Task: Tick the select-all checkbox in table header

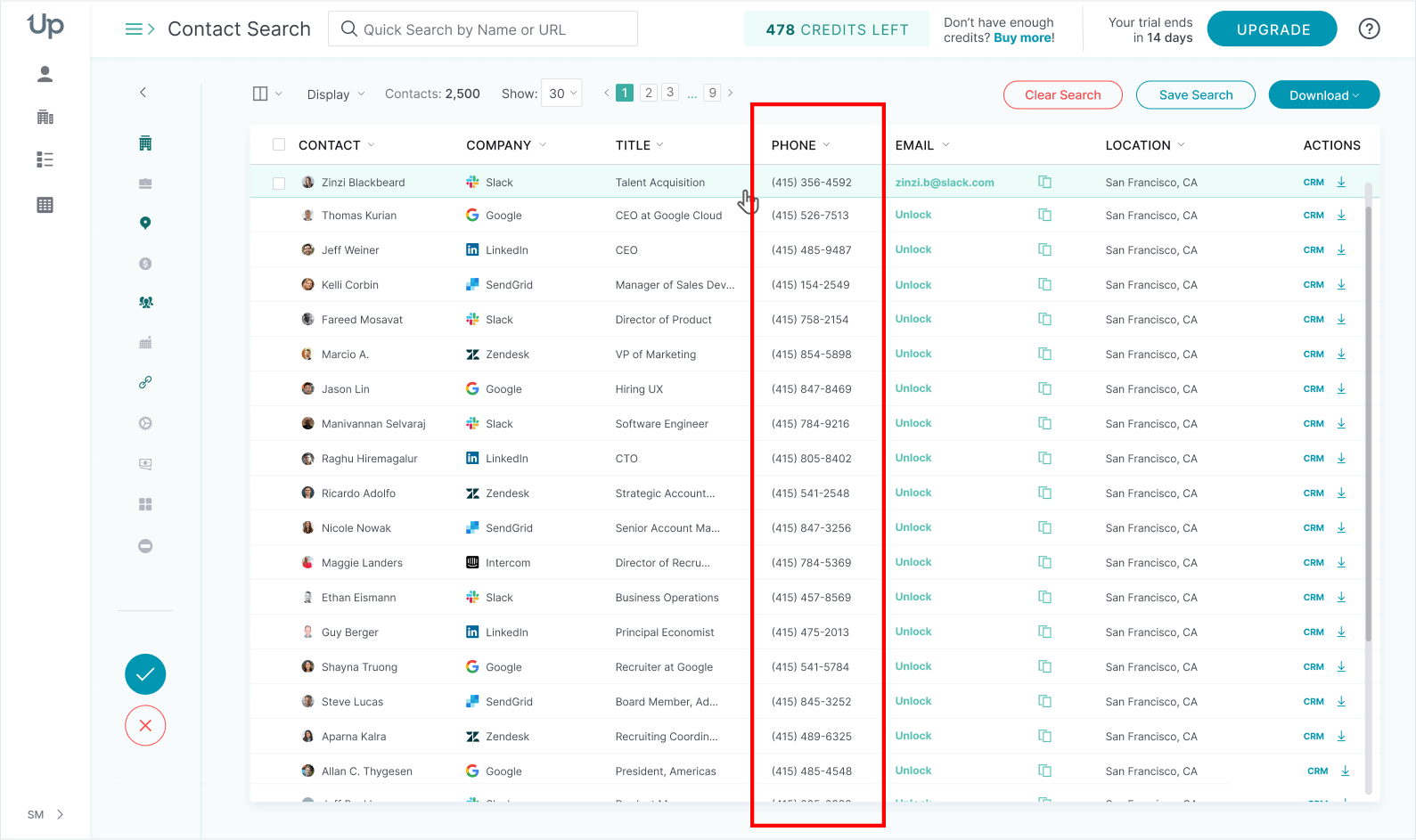Action: (279, 144)
